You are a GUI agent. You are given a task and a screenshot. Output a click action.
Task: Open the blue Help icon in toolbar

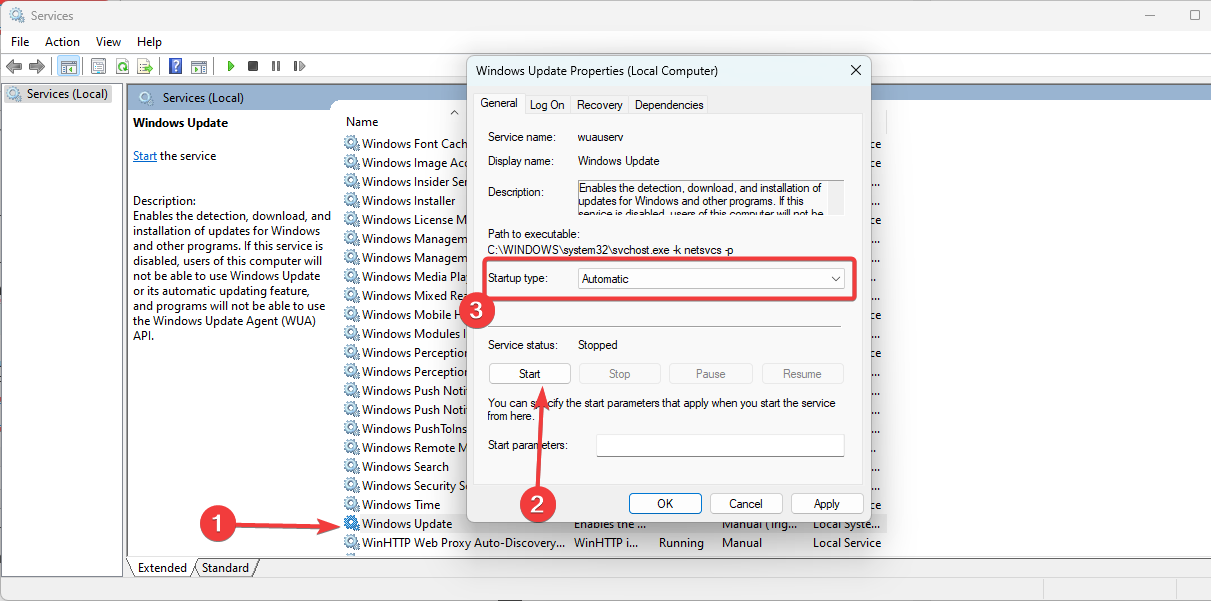[x=175, y=66]
